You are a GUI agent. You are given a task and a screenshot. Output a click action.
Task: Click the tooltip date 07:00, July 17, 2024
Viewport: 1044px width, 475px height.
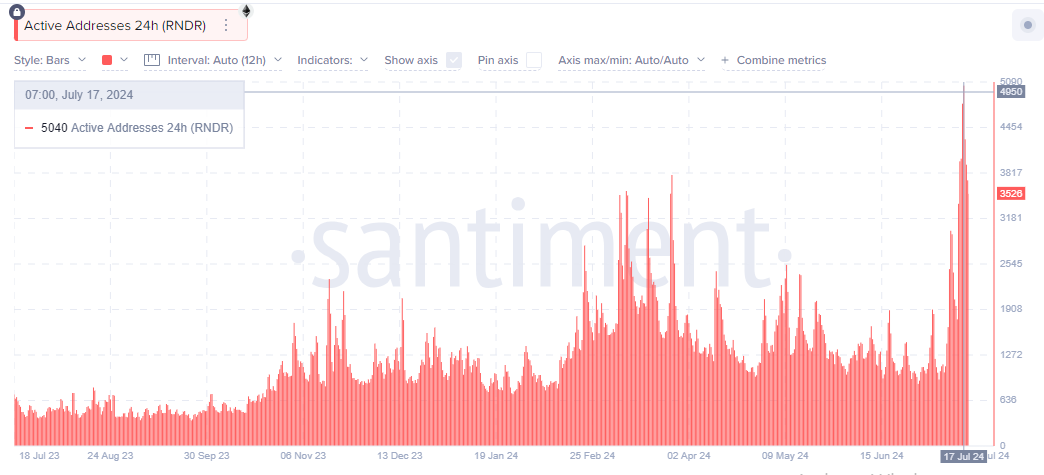click(79, 95)
